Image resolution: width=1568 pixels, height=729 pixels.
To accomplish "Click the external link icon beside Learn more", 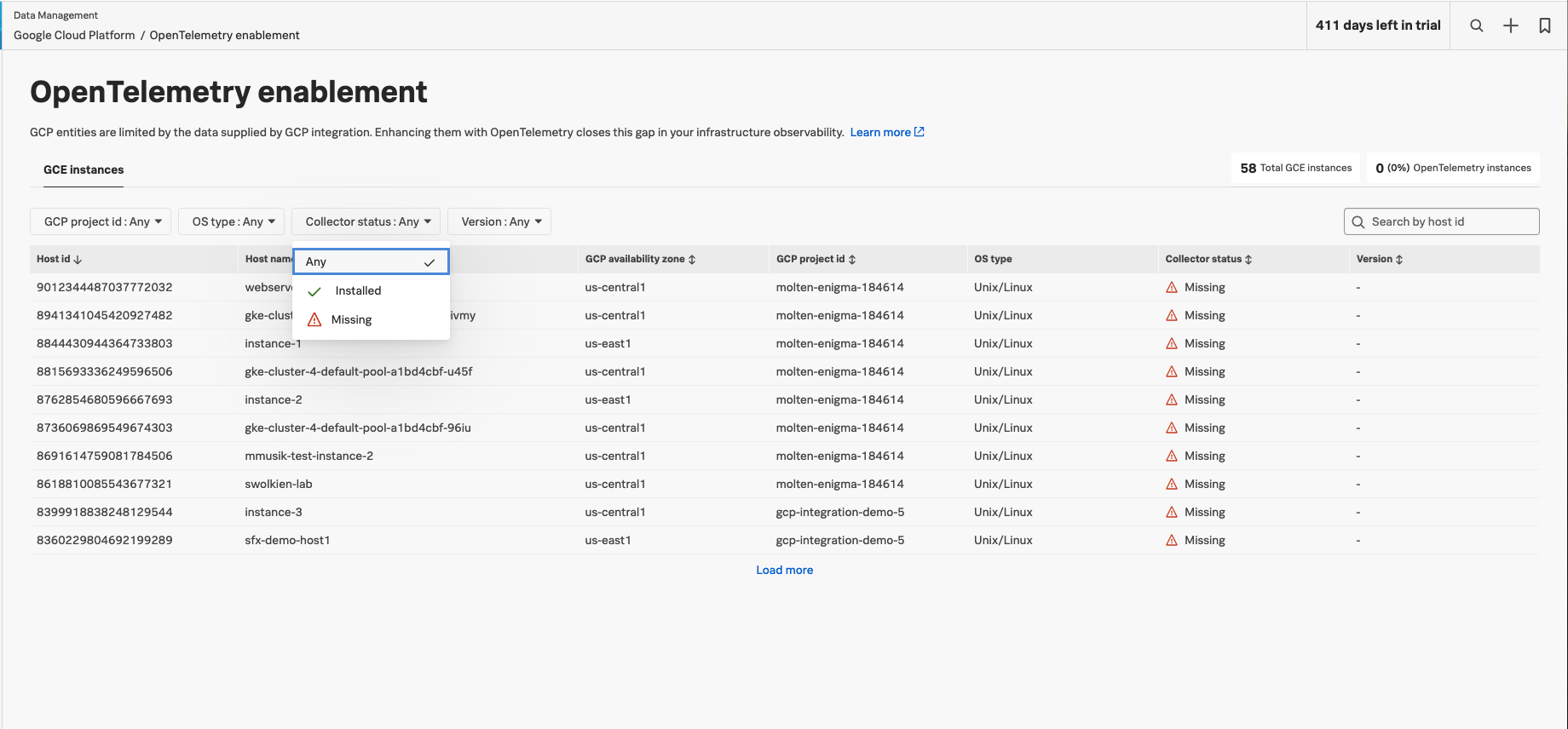I will point(919,132).
